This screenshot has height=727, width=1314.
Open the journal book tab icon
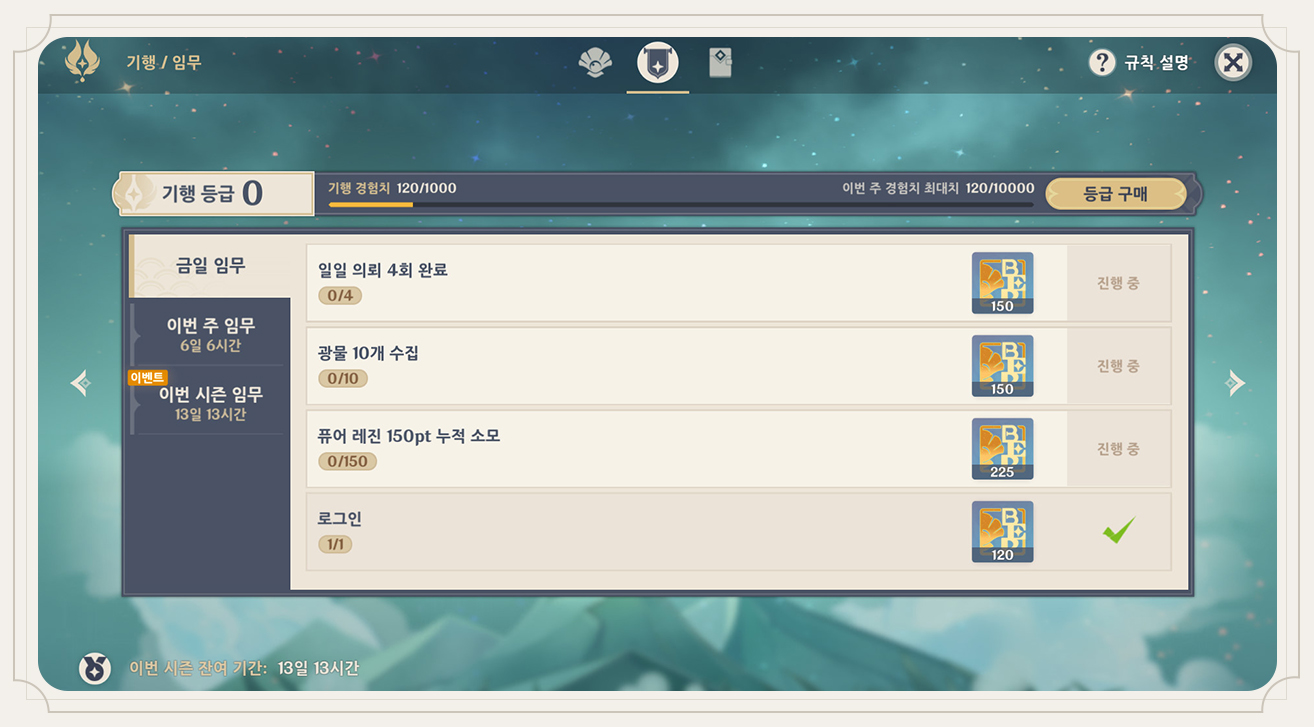[x=720, y=63]
